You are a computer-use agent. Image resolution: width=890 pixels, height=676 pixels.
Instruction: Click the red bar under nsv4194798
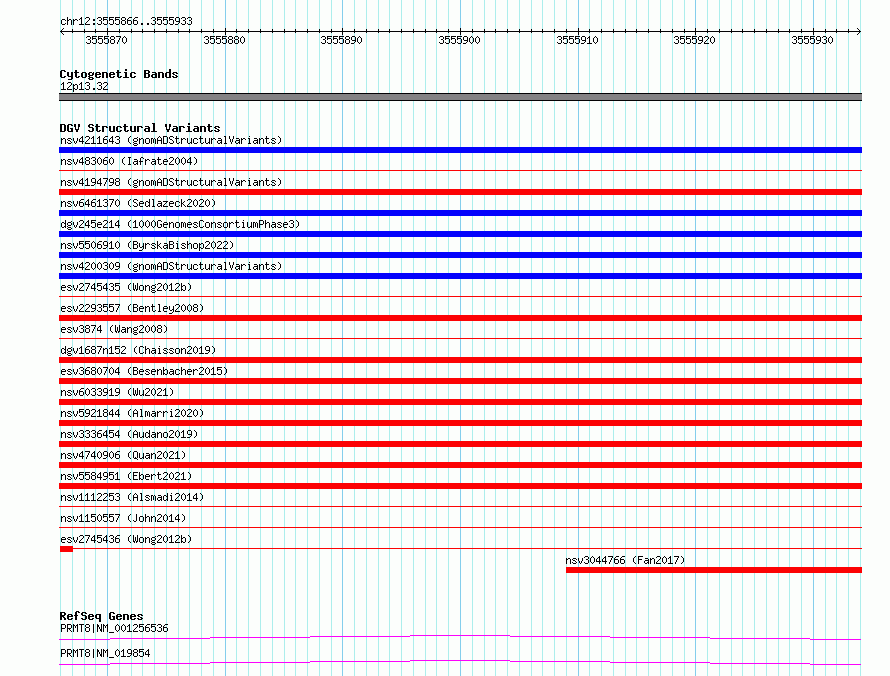coord(460,192)
